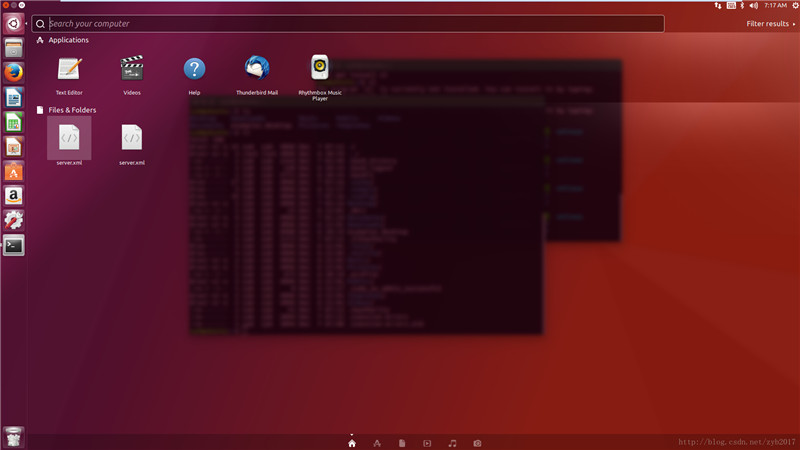Open the Text Editor application
800x450 pixels.
pyautogui.click(x=69, y=69)
